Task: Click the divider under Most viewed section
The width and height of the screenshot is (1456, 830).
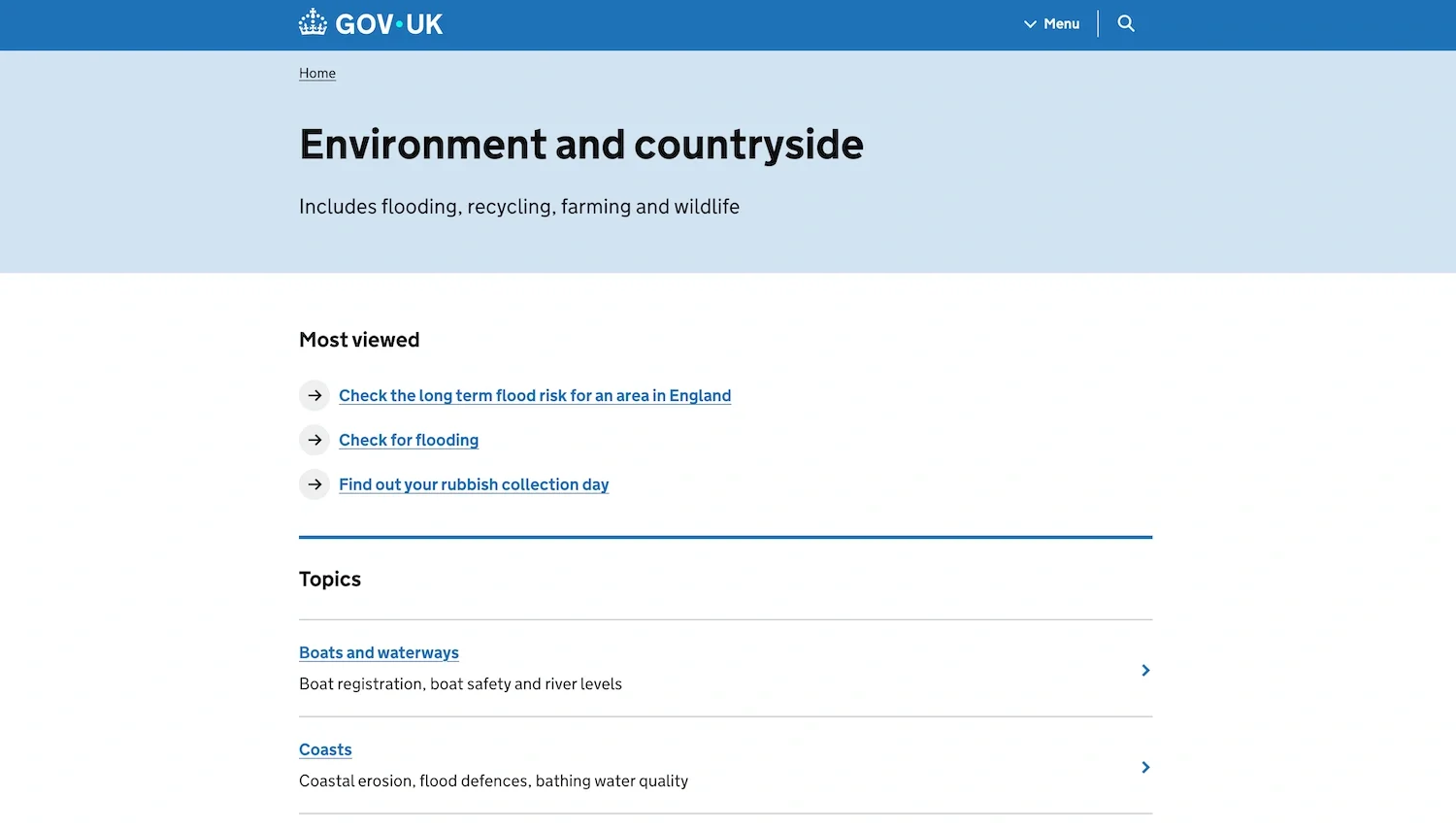Action: pos(725,535)
